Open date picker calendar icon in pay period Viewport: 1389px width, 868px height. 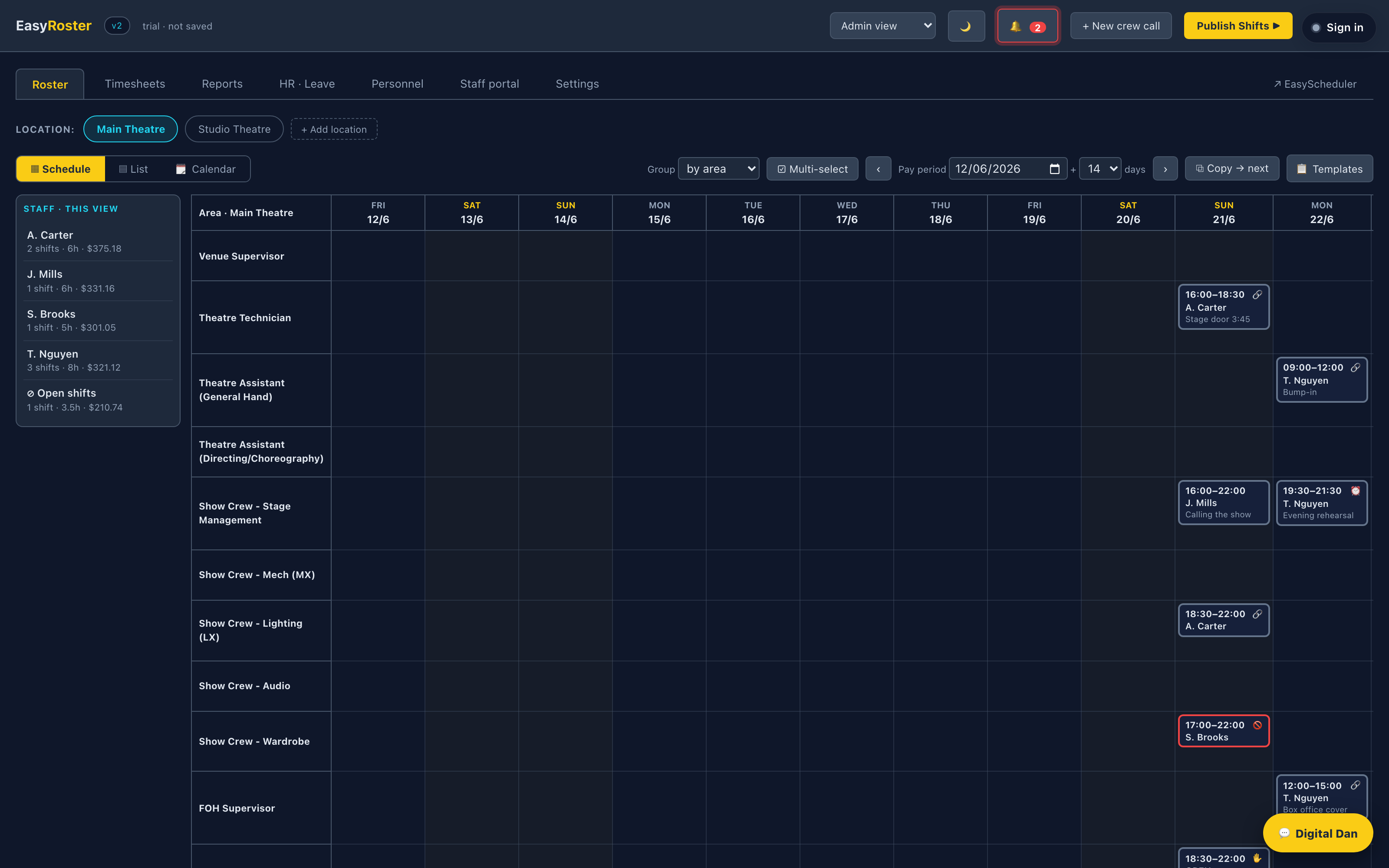[1054, 169]
